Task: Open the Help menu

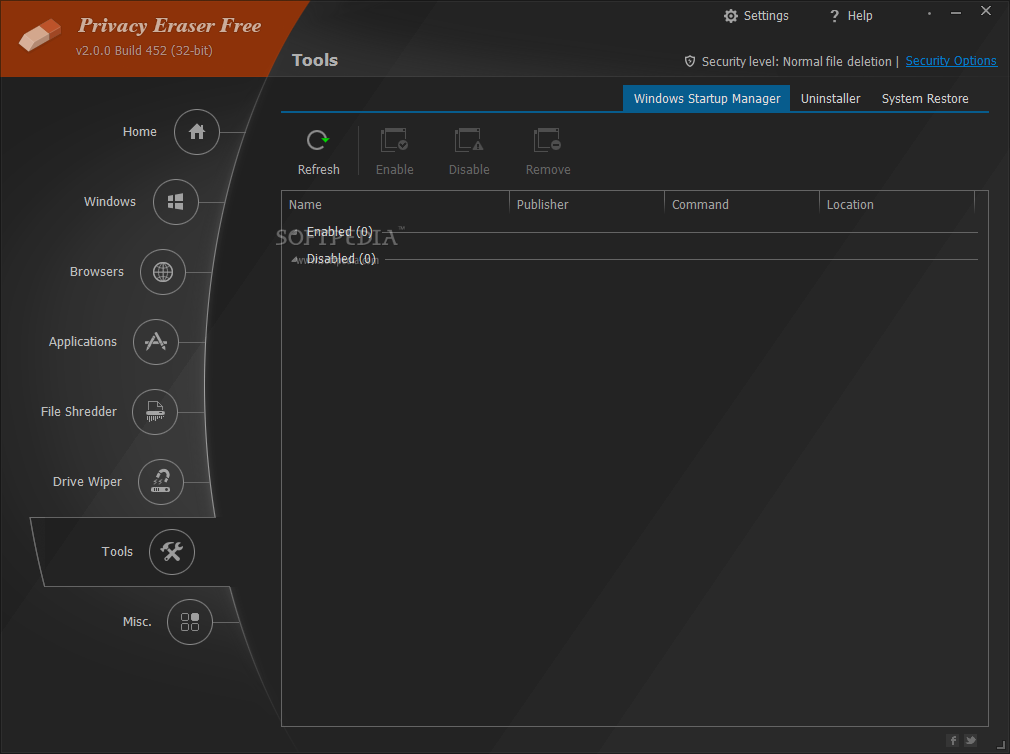Action: (x=851, y=16)
